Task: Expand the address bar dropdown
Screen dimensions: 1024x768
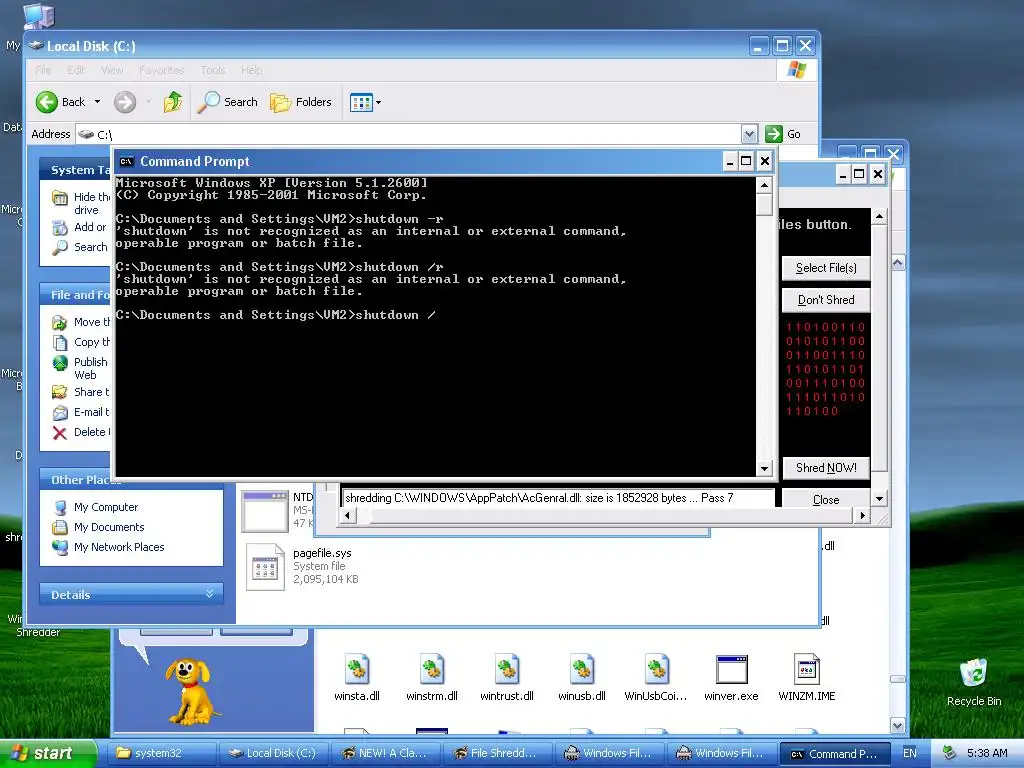Action: 749,134
